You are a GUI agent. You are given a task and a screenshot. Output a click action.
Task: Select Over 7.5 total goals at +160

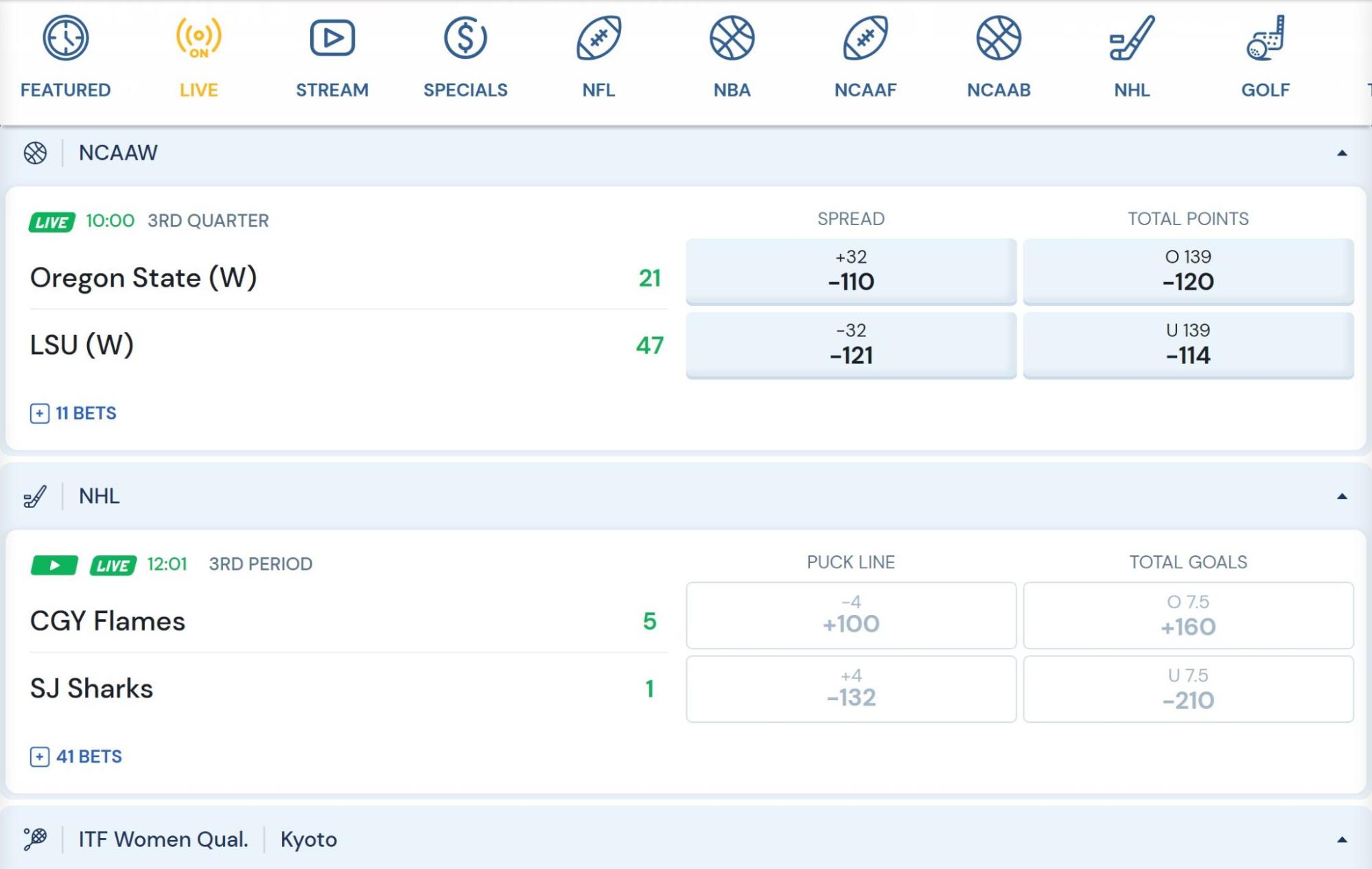[1188, 615]
